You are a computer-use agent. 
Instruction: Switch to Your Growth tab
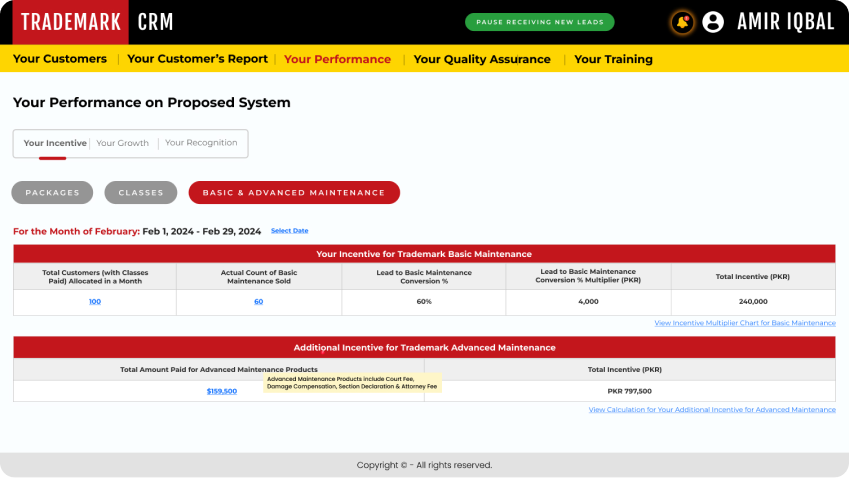(122, 143)
